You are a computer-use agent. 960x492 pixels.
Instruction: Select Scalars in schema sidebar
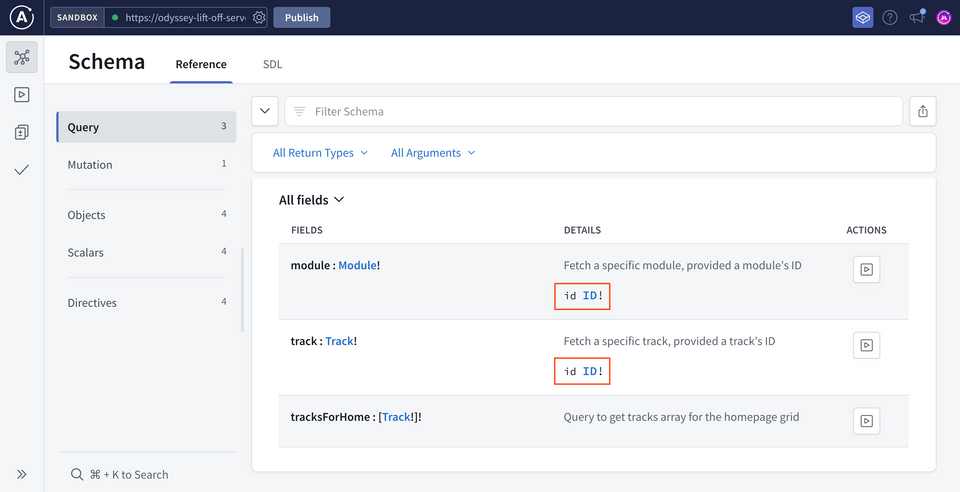pos(146,252)
